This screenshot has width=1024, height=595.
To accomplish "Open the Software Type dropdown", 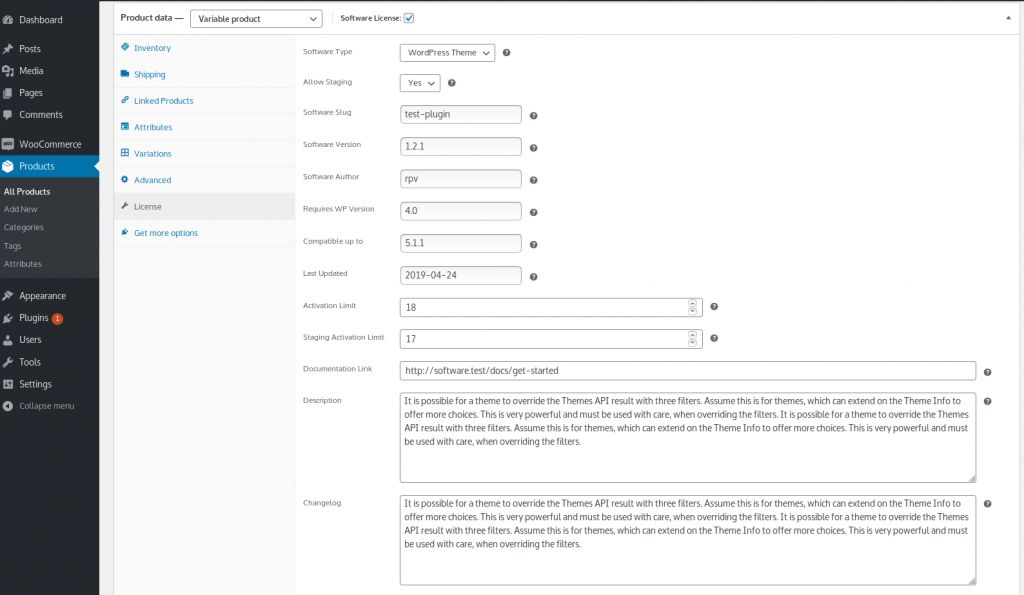I will tap(447, 53).
